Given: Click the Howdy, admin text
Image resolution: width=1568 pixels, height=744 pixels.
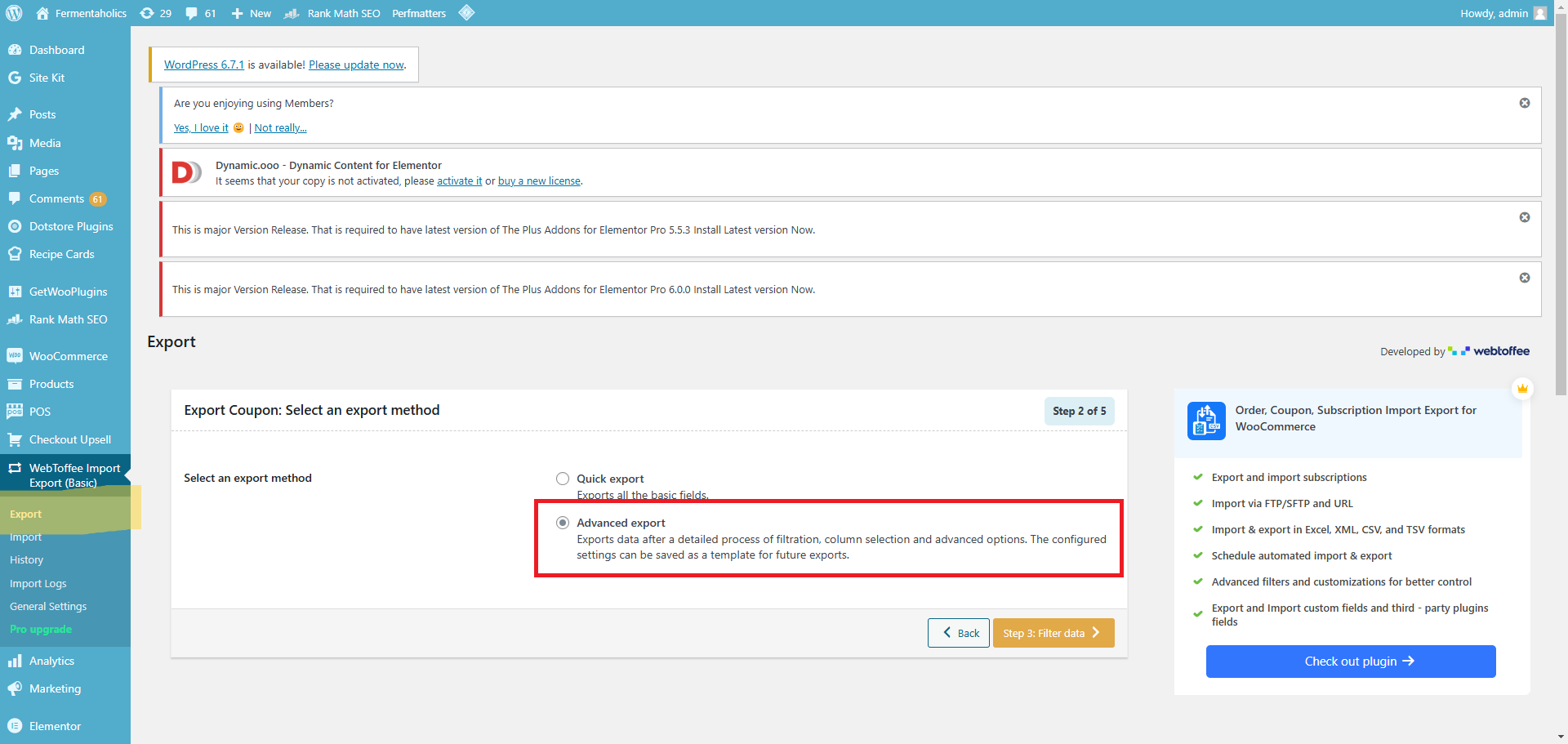Looking at the screenshot, I should pyautogui.click(x=1494, y=13).
